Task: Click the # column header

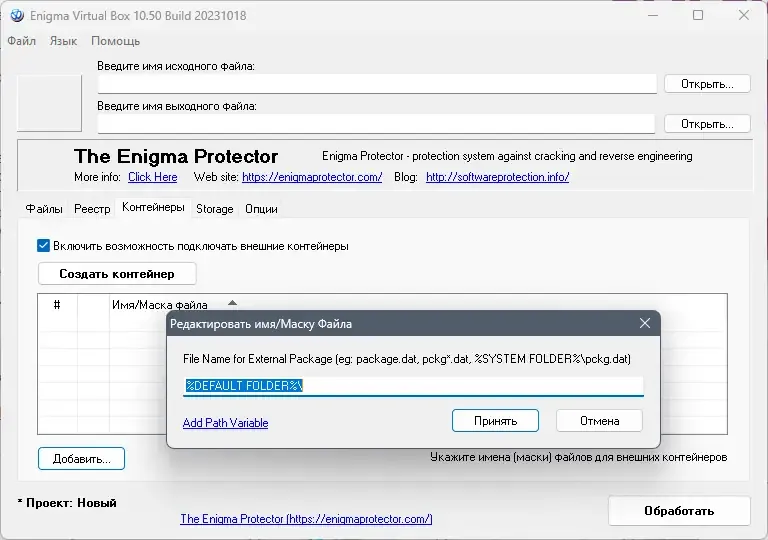Action: [57, 305]
